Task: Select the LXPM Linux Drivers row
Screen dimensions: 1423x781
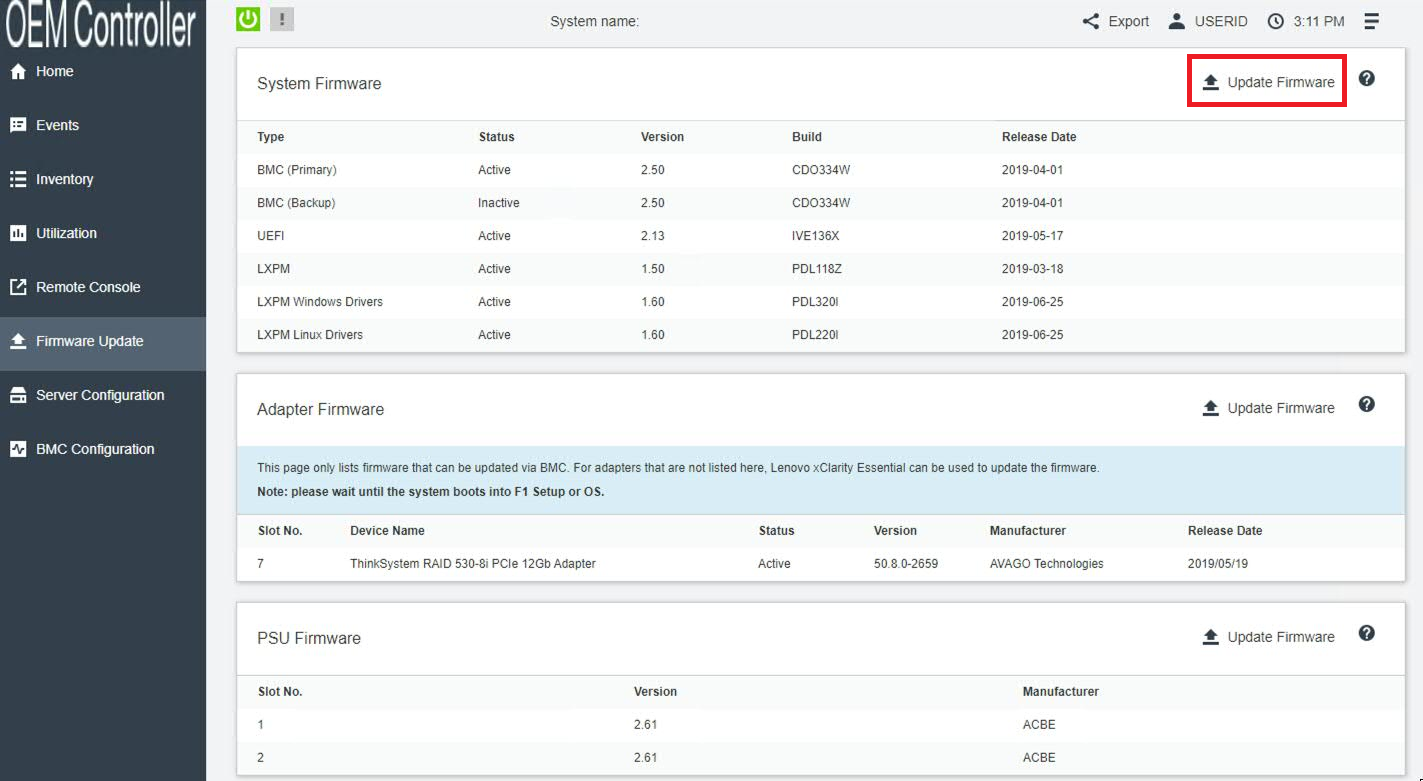Action: point(820,335)
